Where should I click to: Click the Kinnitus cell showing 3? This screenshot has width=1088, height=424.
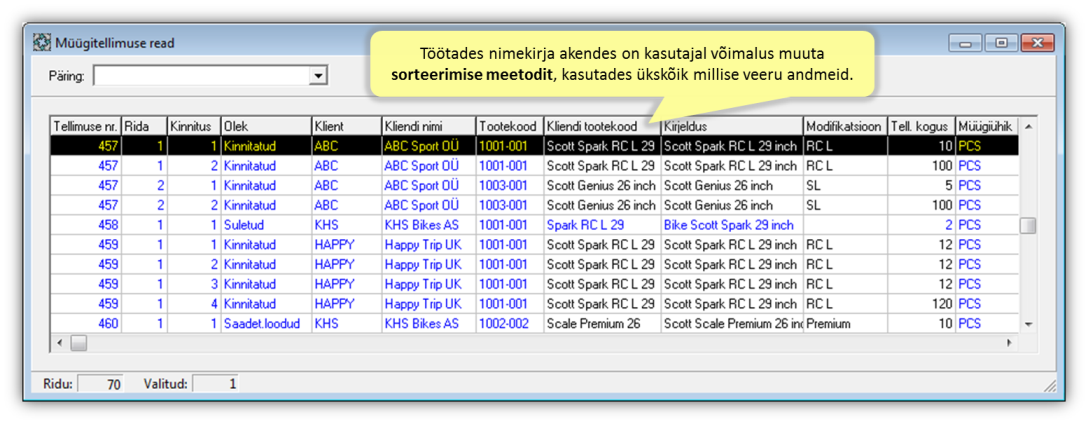194,285
